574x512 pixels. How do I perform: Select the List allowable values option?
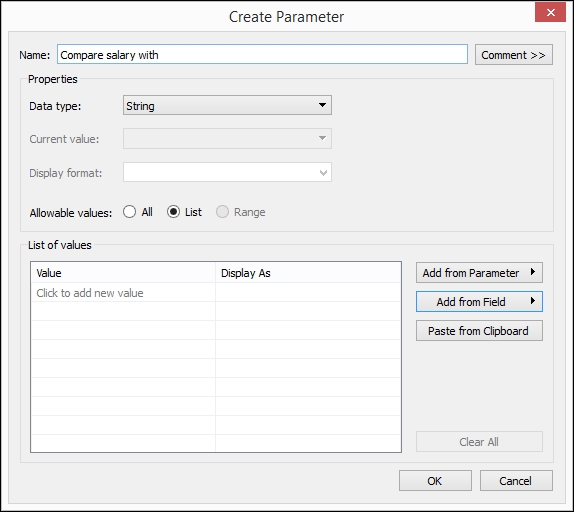174,212
